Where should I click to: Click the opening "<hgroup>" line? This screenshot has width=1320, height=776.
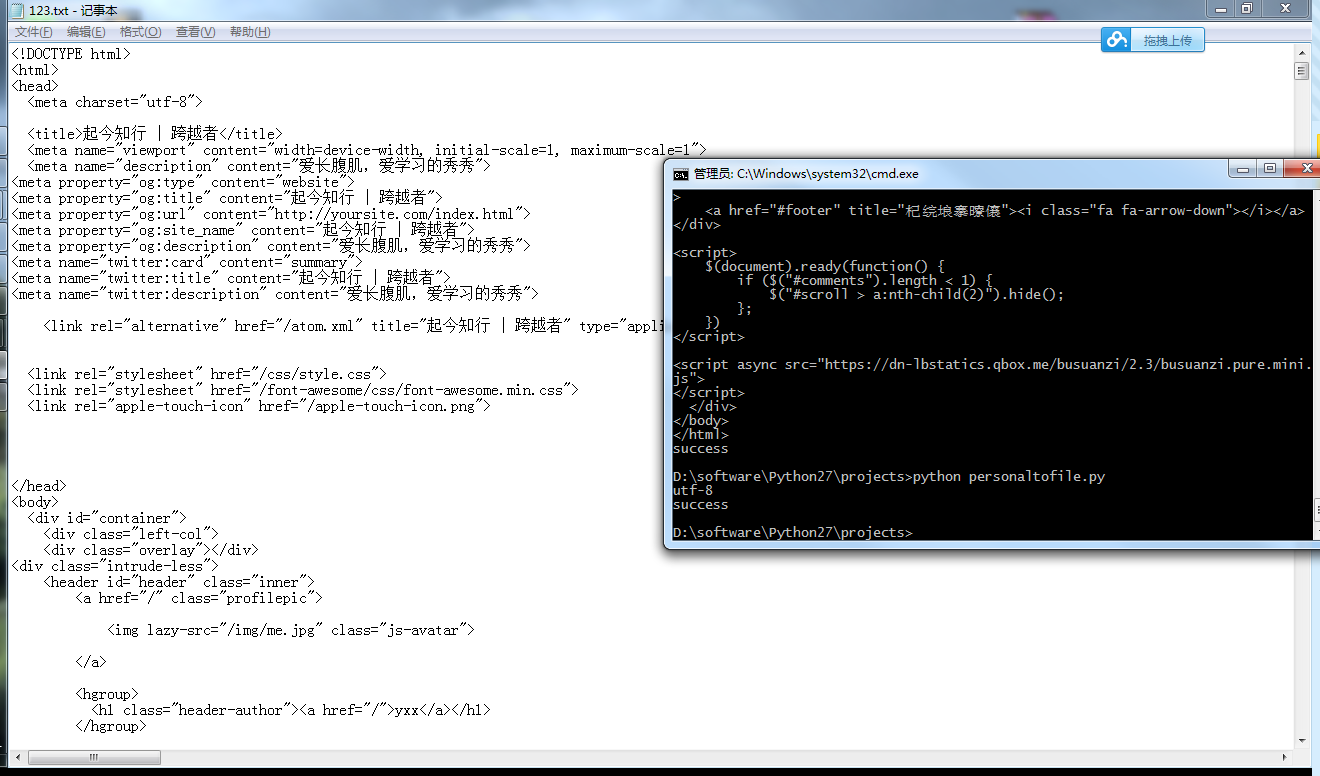(x=107, y=694)
